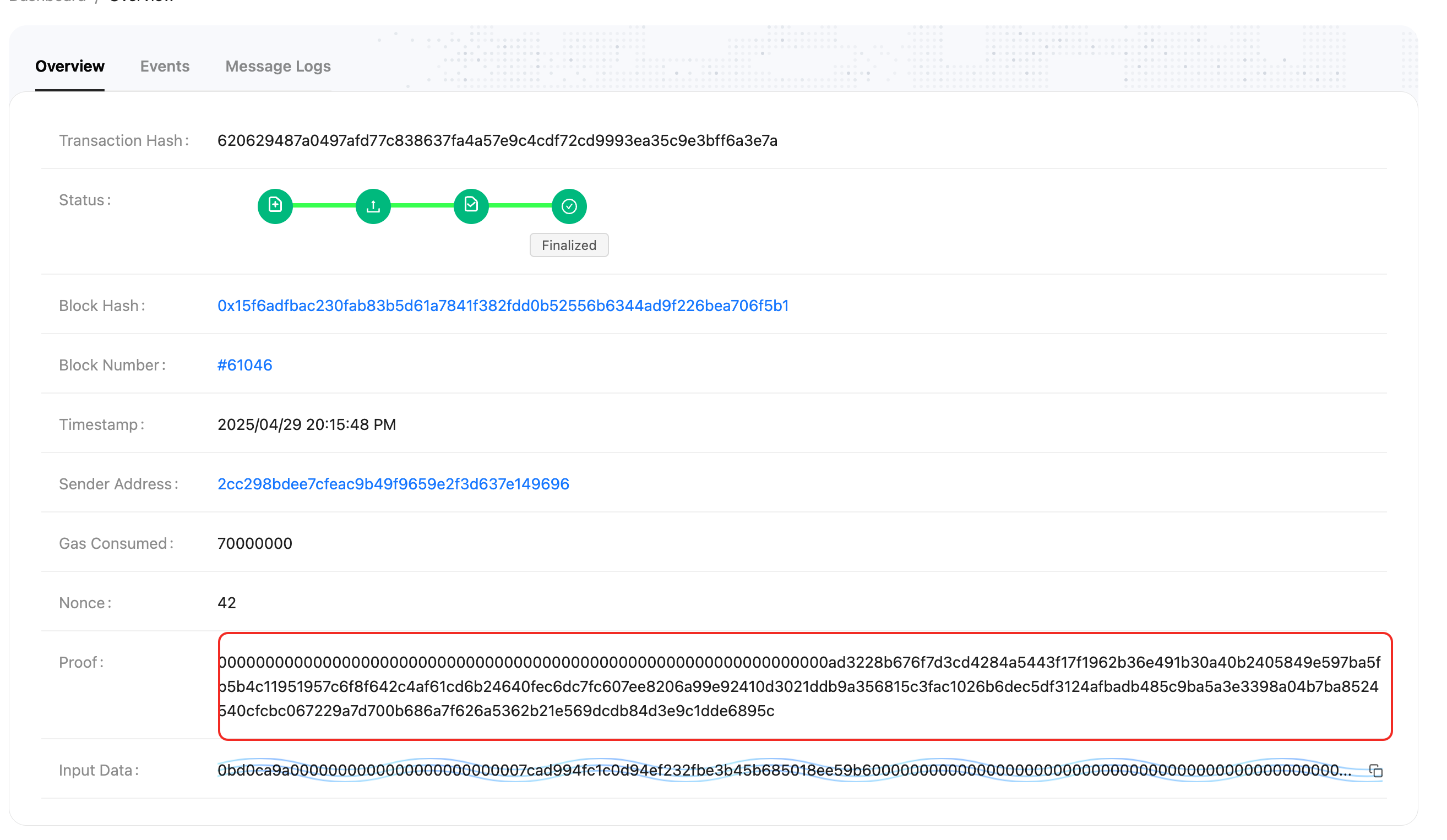Click the upload step icon in the Status row
The height and width of the screenshot is (840, 1447).
pos(373,205)
